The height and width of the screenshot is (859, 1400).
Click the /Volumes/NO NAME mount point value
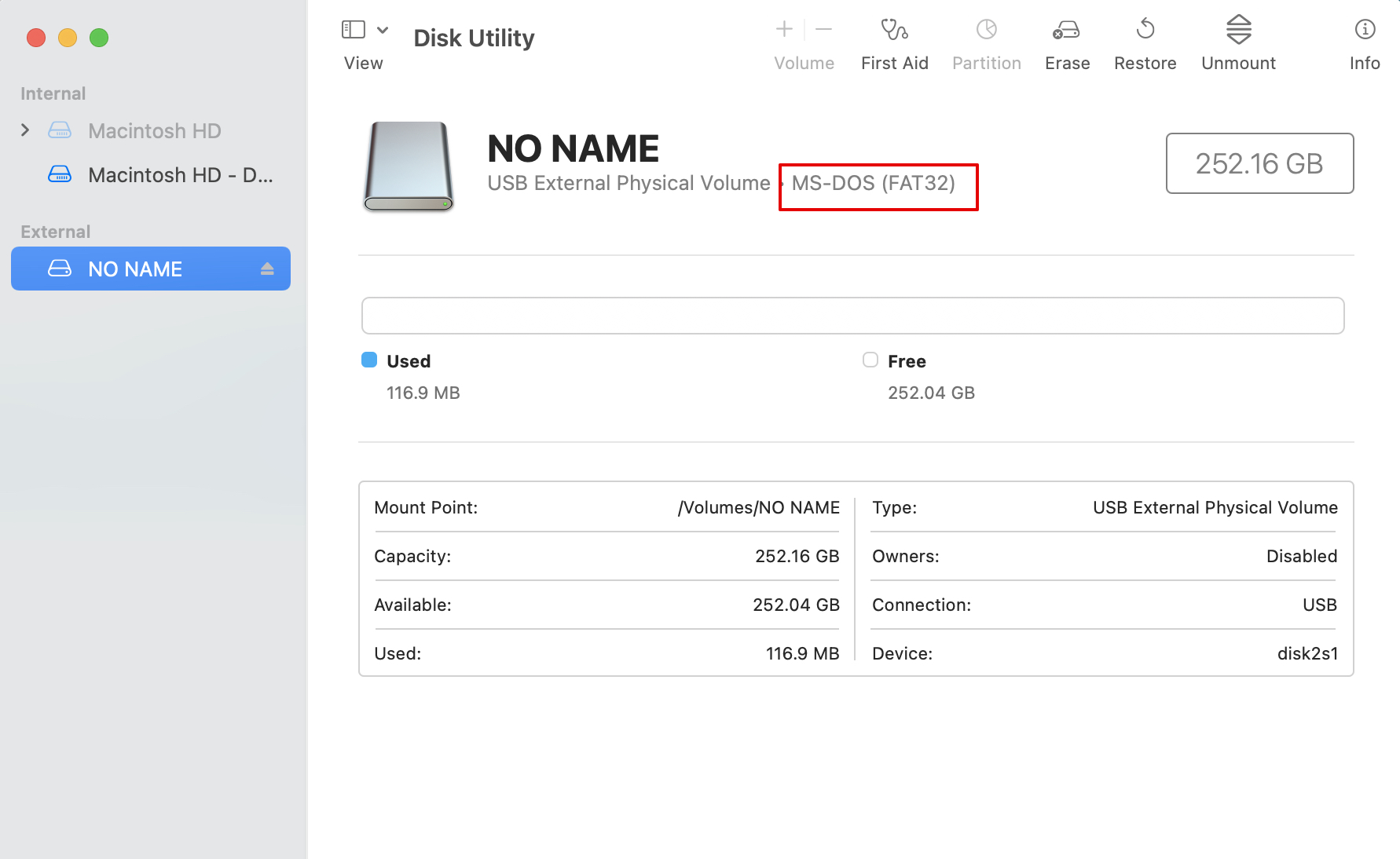pos(759,507)
